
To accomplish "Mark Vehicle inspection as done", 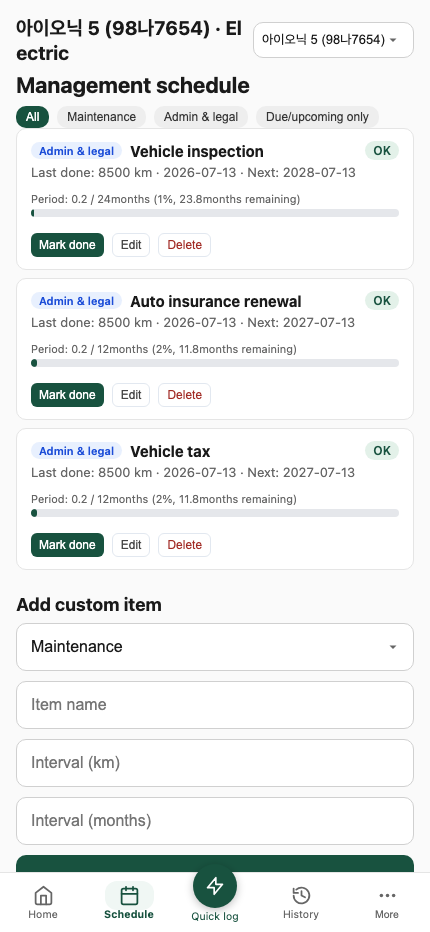I will (67, 245).
